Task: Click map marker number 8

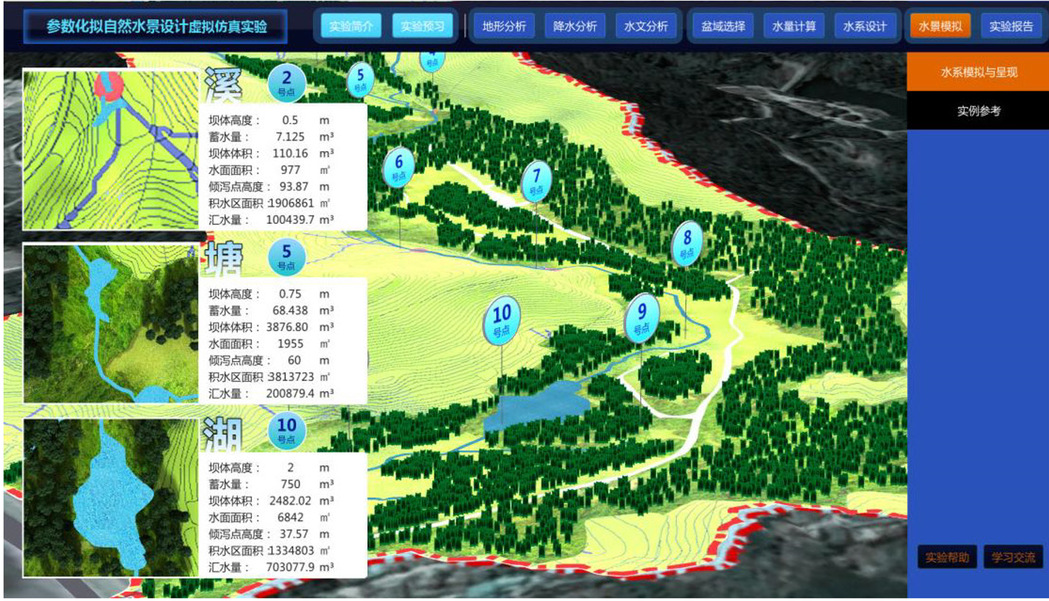Action: tap(687, 241)
